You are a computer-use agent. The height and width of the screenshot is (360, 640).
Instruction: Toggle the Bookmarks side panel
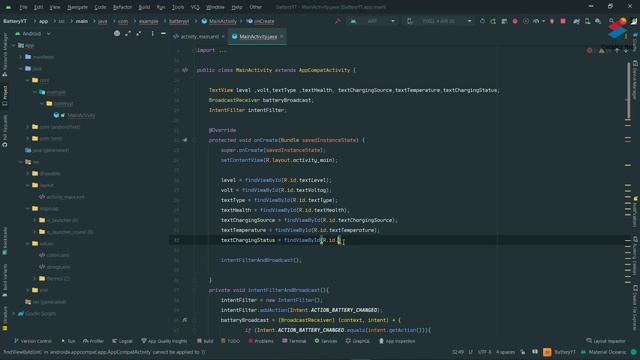point(5,241)
